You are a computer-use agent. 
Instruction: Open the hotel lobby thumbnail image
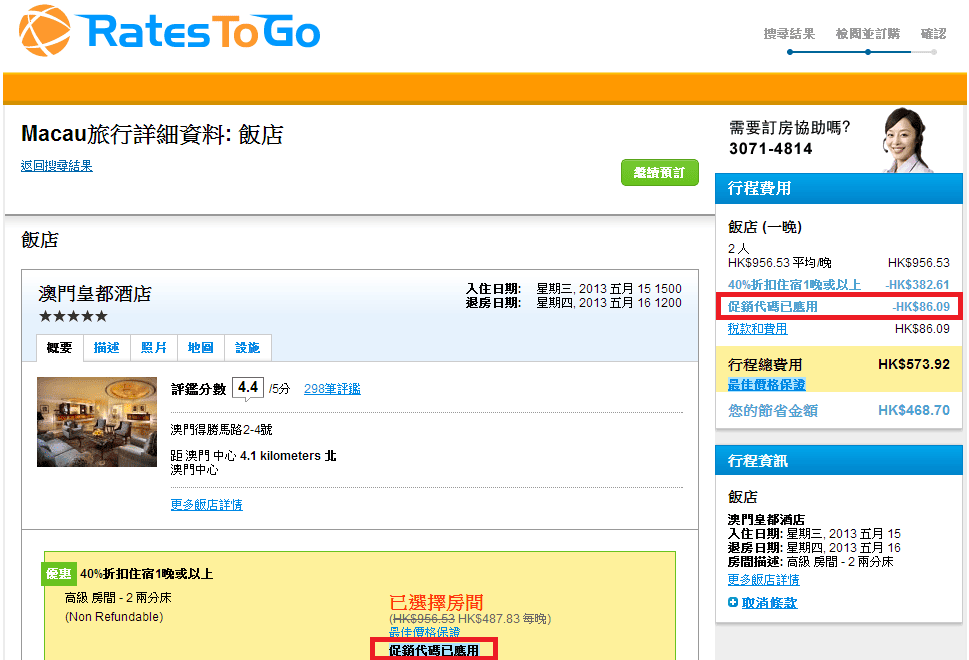click(x=97, y=422)
